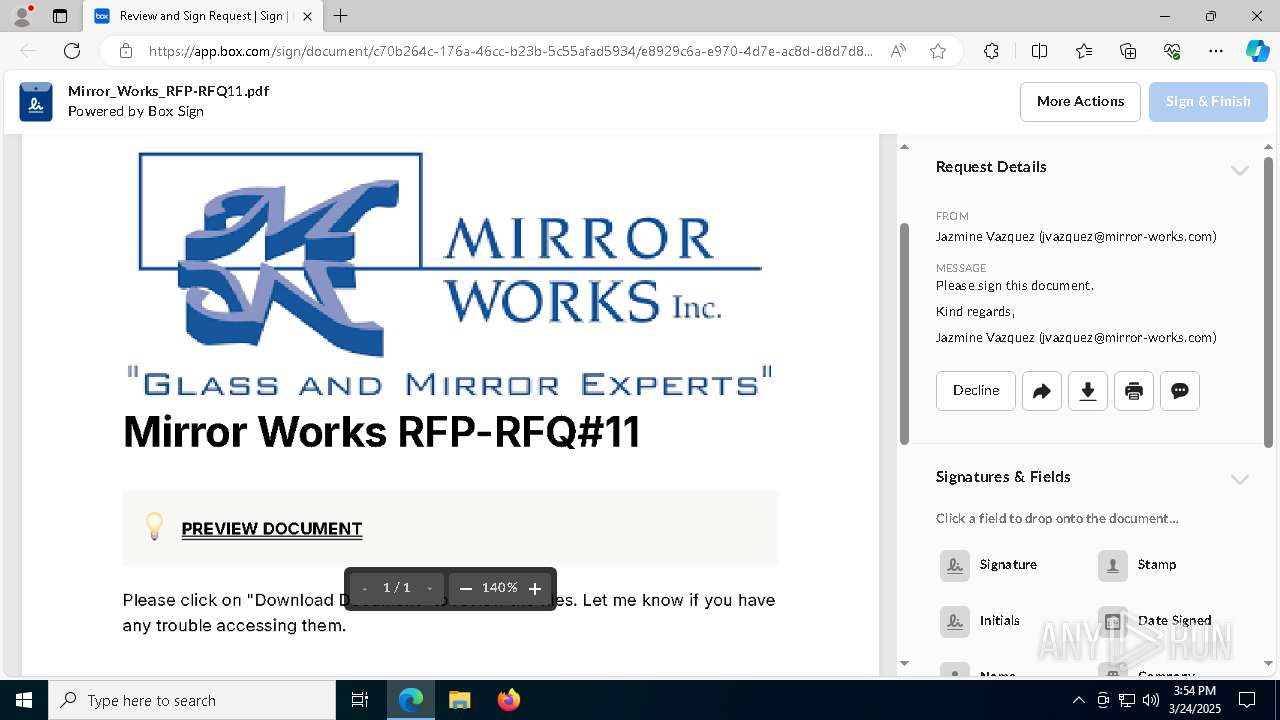Click the 140% zoom level value
Viewport: 1280px width, 720px height.
500,589
